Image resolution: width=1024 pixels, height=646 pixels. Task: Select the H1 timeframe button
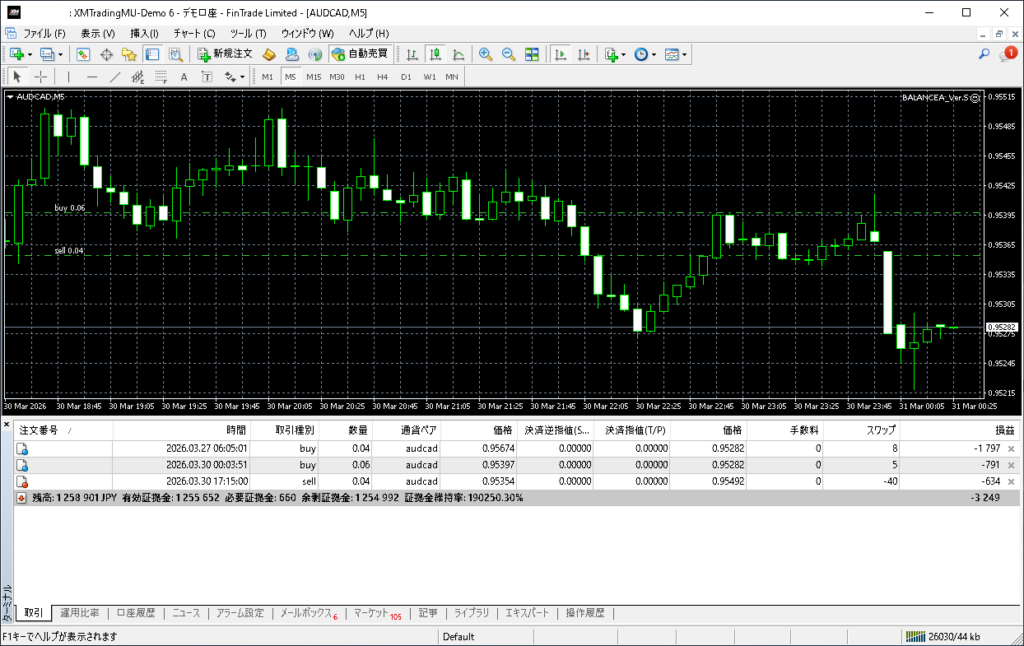[360, 77]
